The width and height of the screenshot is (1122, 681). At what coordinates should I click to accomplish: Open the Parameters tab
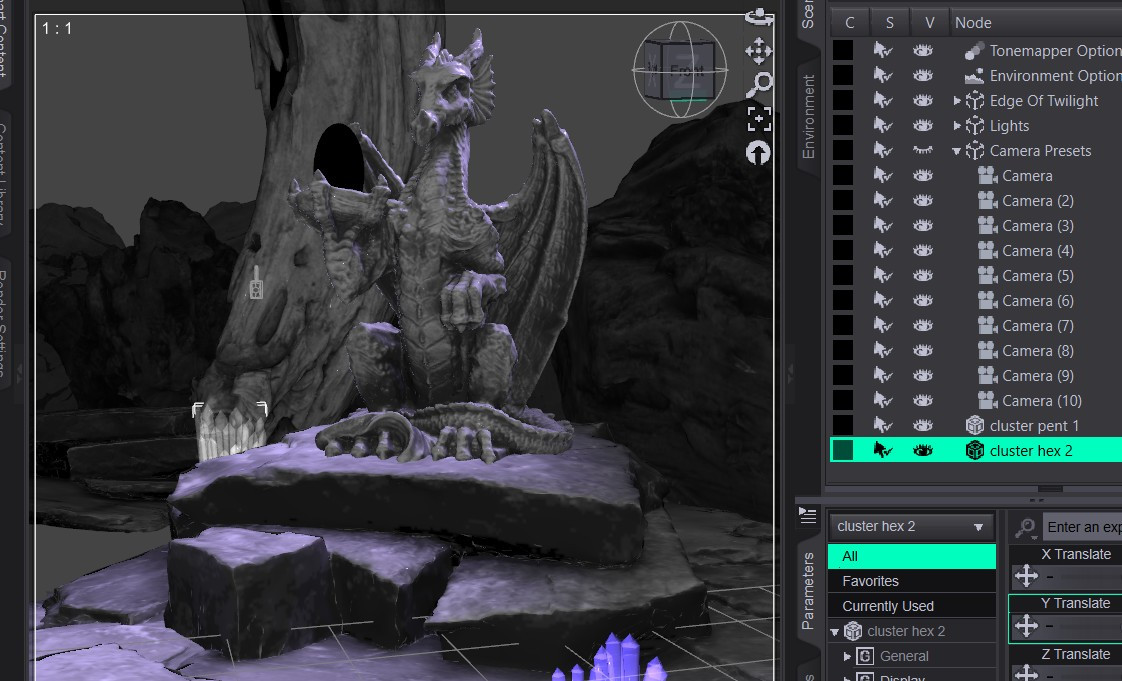click(809, 591)
